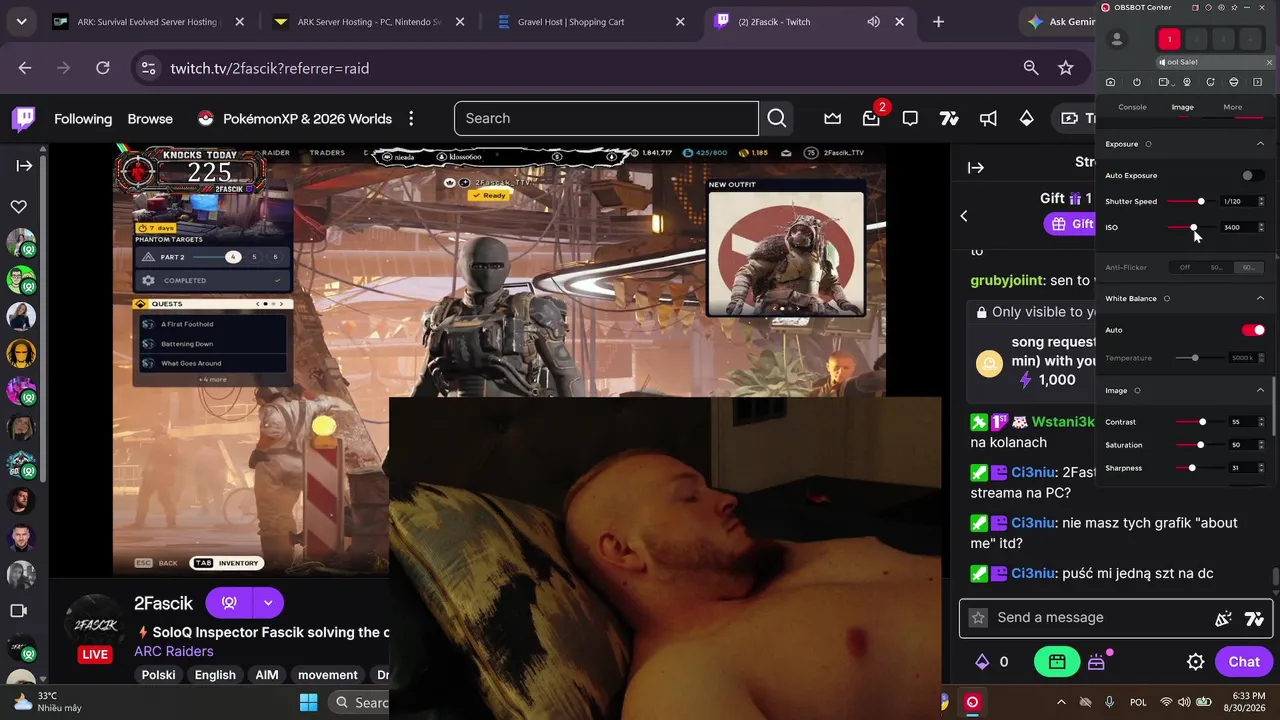The height and width of the screenshot is (720, 1280).
Task: Click the purple Chat send button
Action: (x=1244, y=662)
